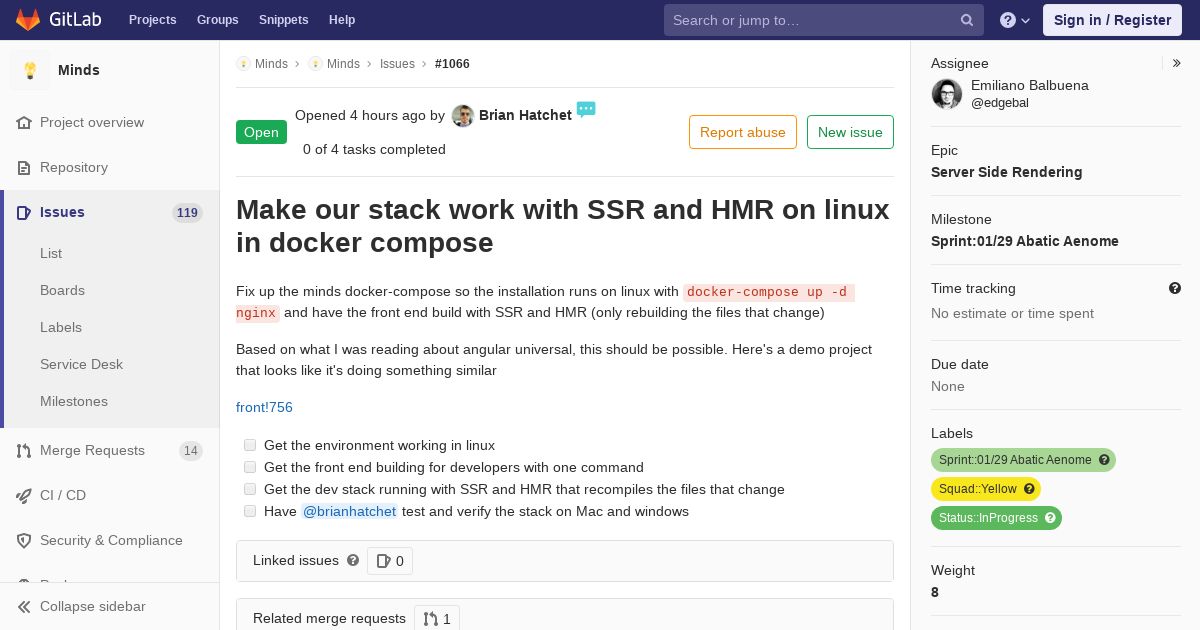Click the @brianhatchet mention link
This screenshot has width=1200, height=630.
[349, 511]
